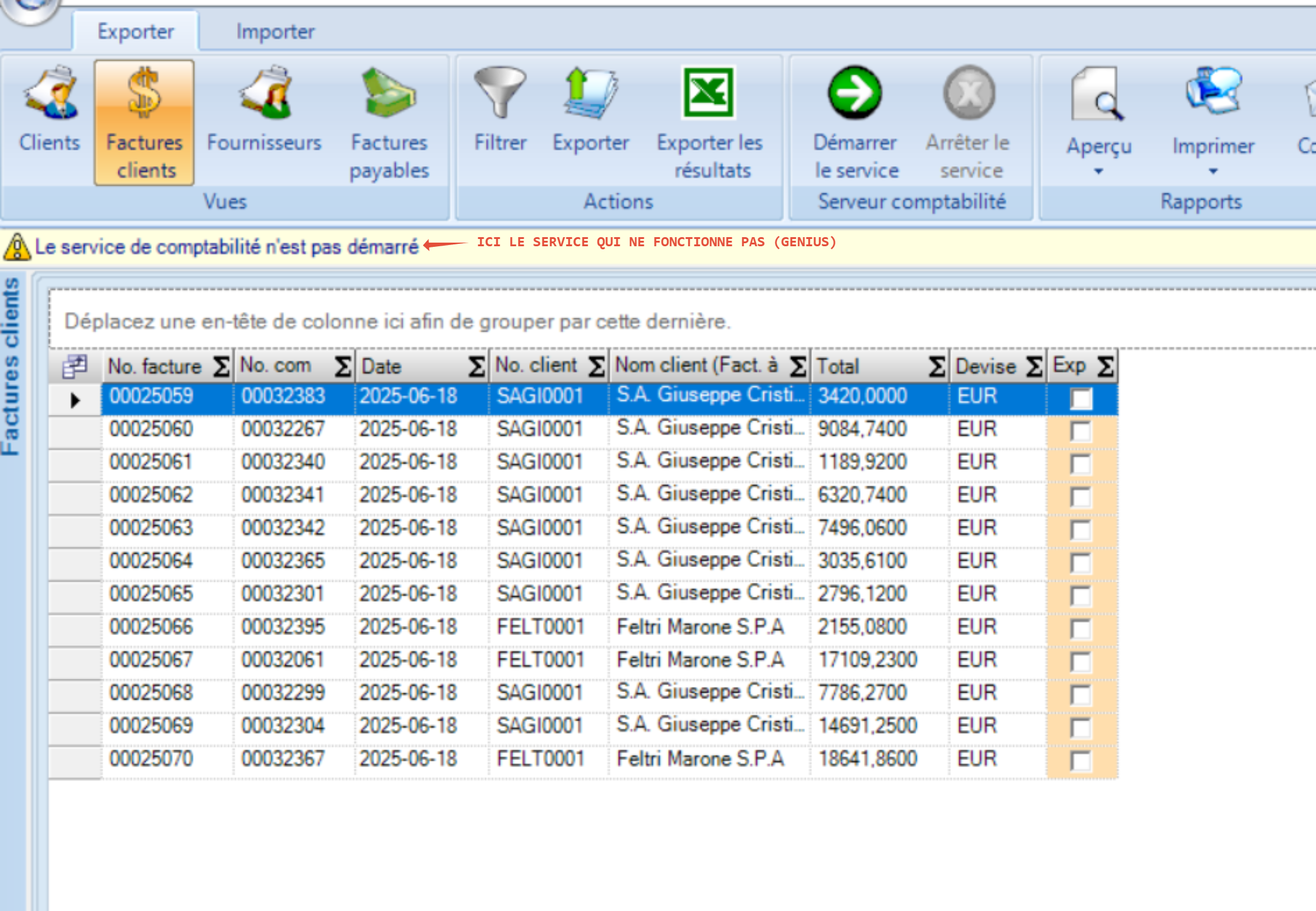Click the Exporter action icon

pyautogui.click(x=590, y=94)
